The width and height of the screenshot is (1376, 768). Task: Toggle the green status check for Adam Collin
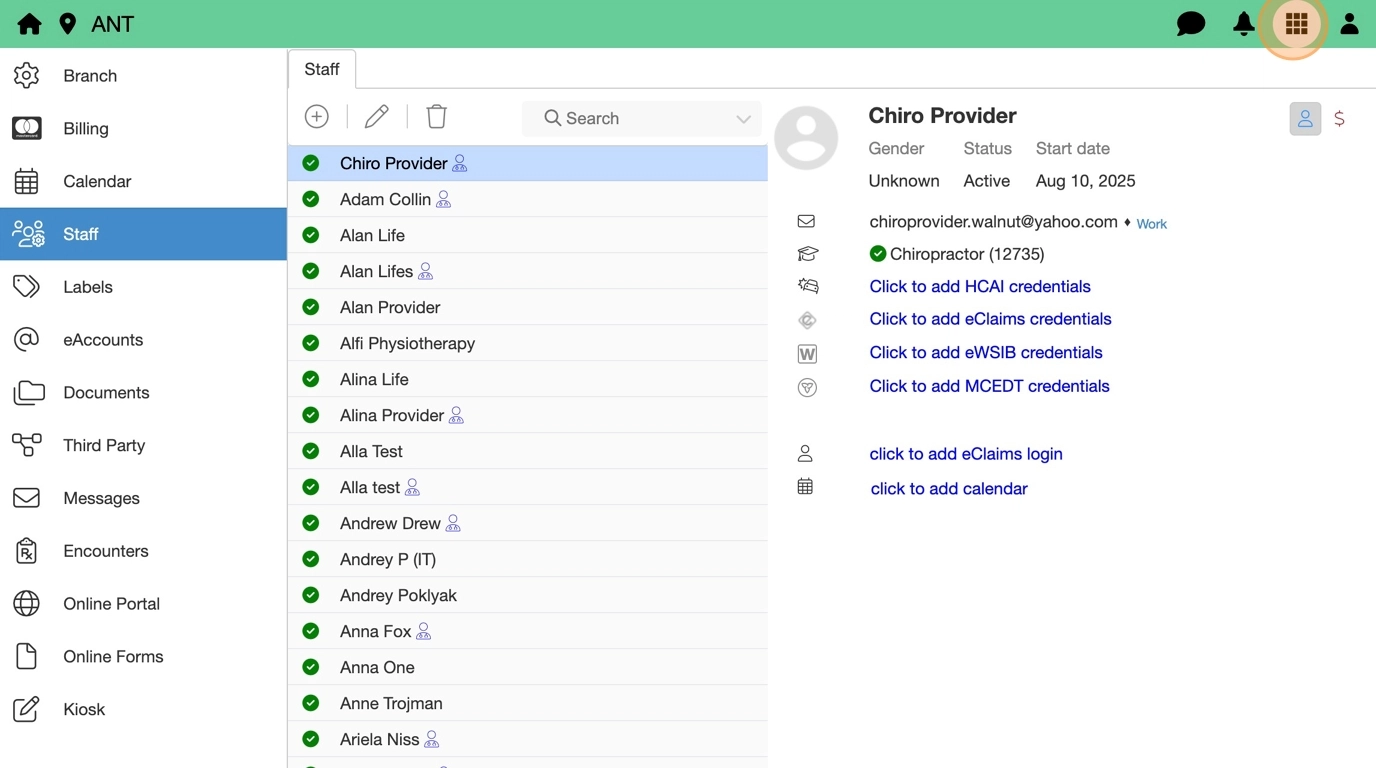[x=311, y=199]
